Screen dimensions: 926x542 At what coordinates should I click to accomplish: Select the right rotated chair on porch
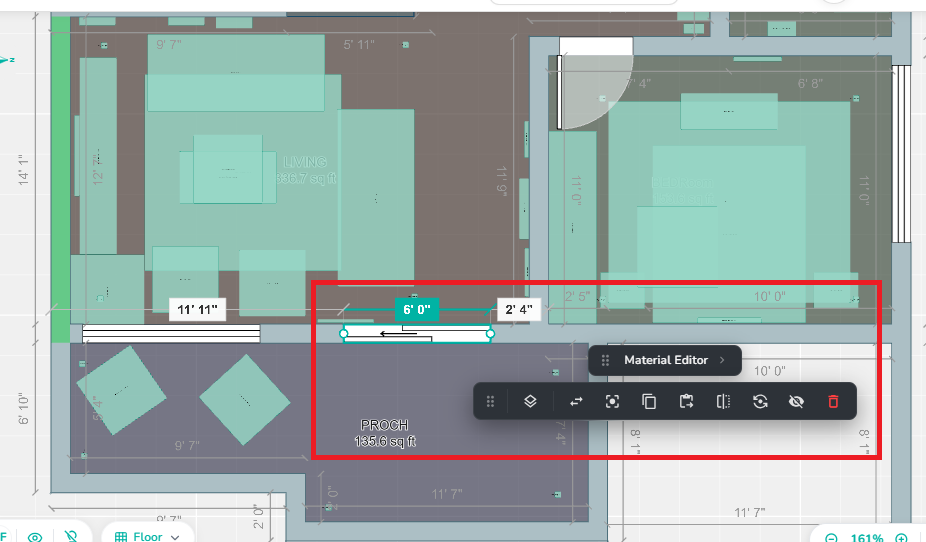tap(244, 400)
